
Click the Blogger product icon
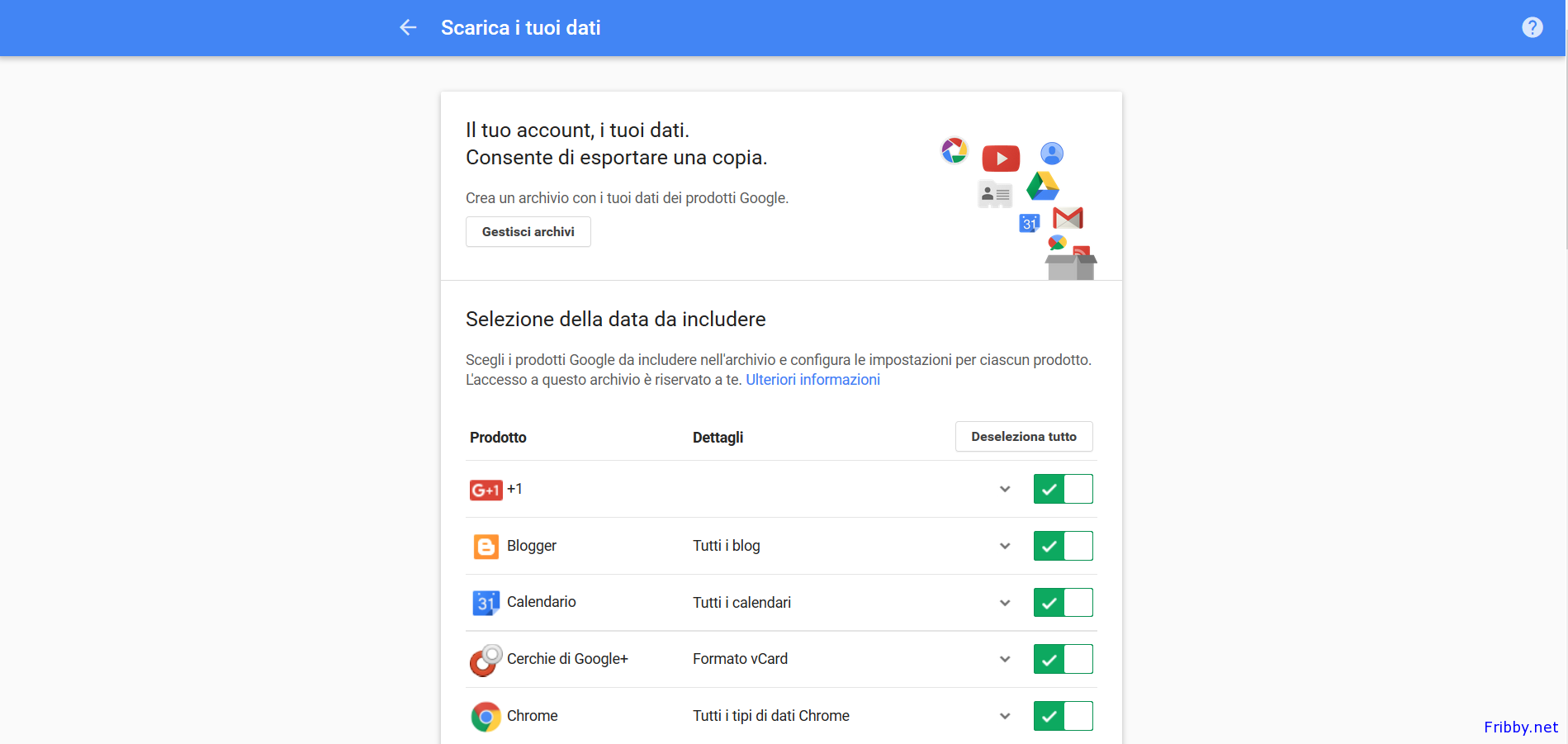click(486, 546)
